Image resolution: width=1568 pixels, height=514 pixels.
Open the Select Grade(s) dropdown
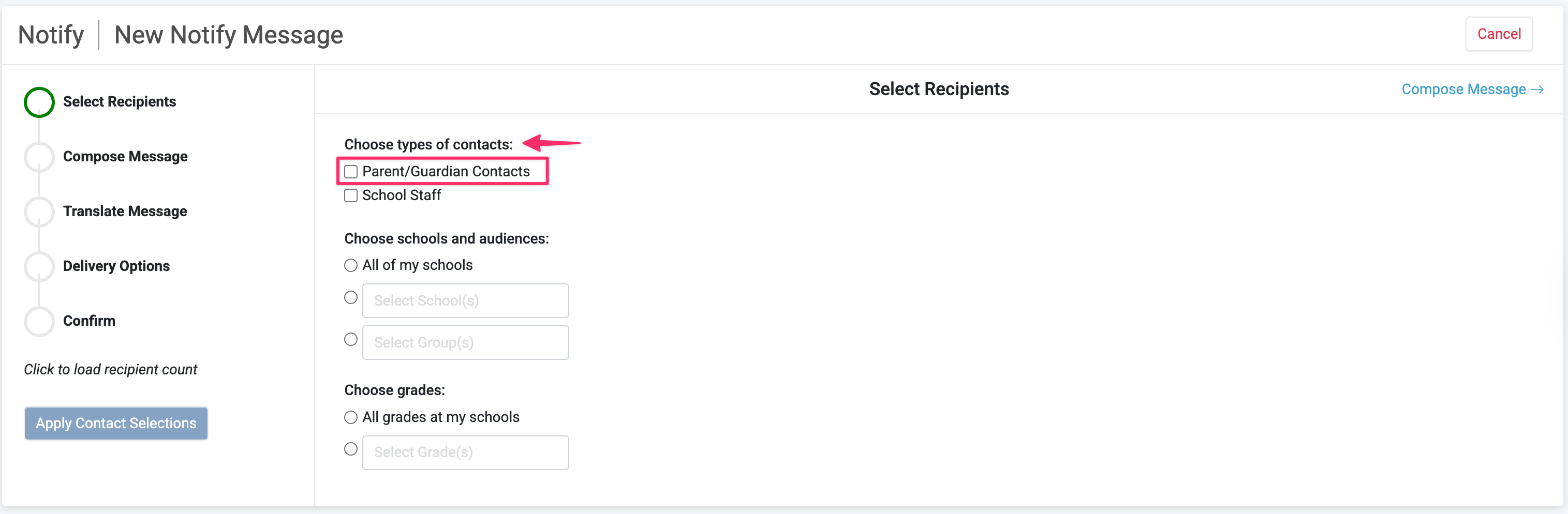coord(465,453)
